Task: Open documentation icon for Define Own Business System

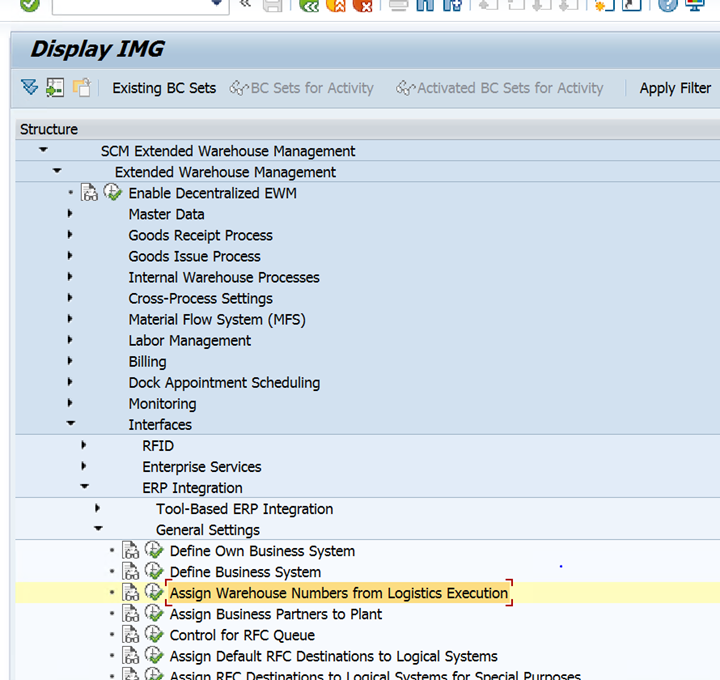Action: coord(131,551)
